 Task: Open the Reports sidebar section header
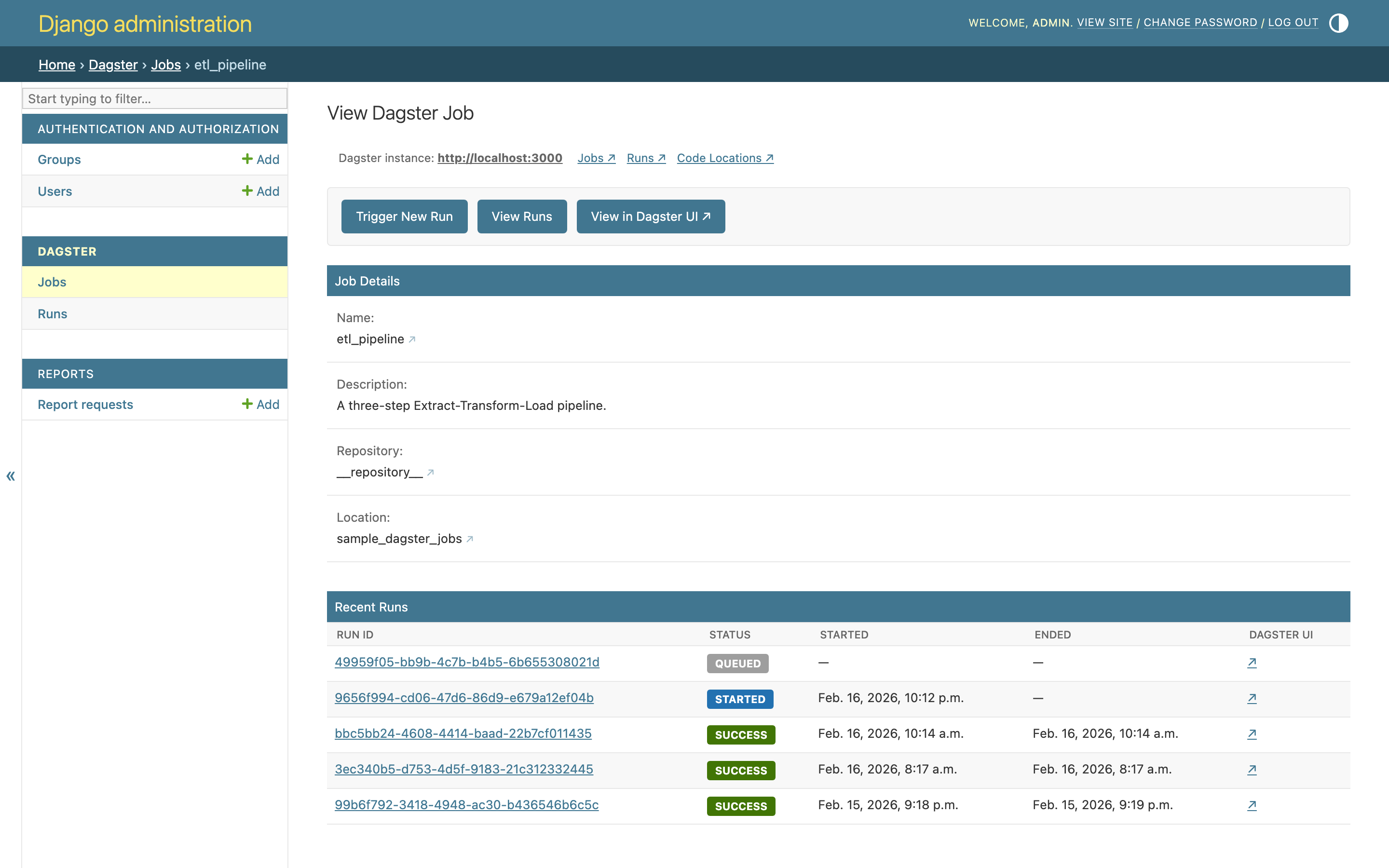(66, 374)
